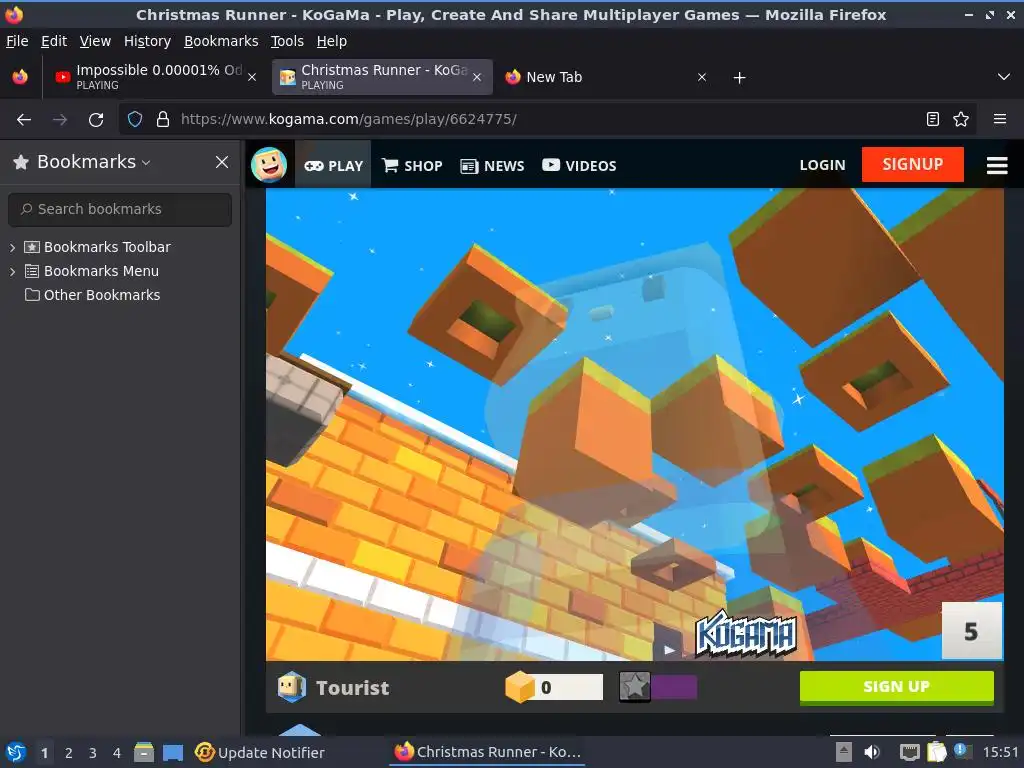Open the Bookmarks sidebar switcher dropdown
Image resolution: width=1024 pixels, height=768 pixels.
point(82,162)
